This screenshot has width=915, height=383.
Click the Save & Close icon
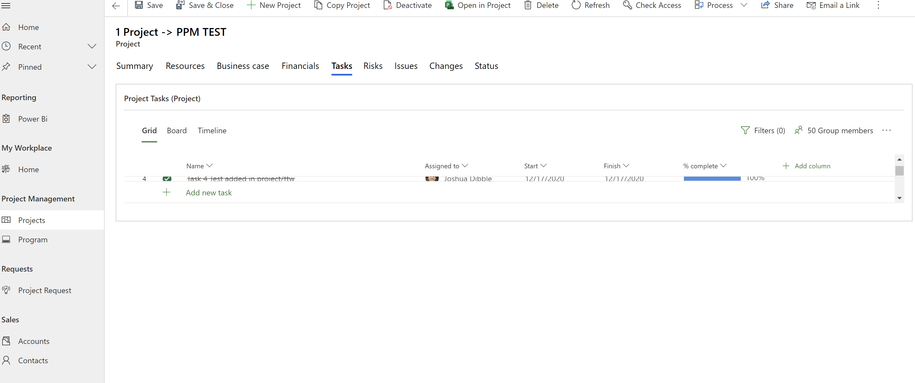click(180, 5)
